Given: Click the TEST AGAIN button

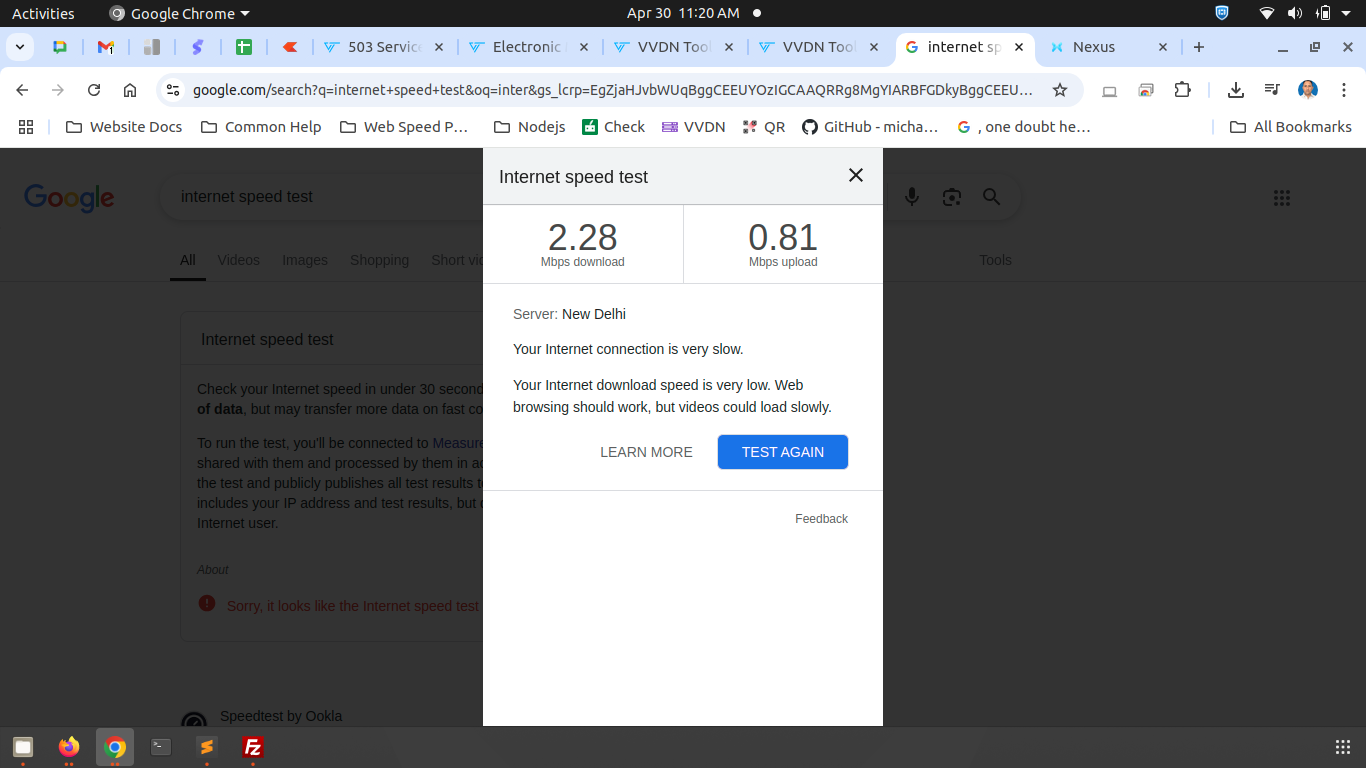Looking at the screenshot, I should [x=782, y=452].
